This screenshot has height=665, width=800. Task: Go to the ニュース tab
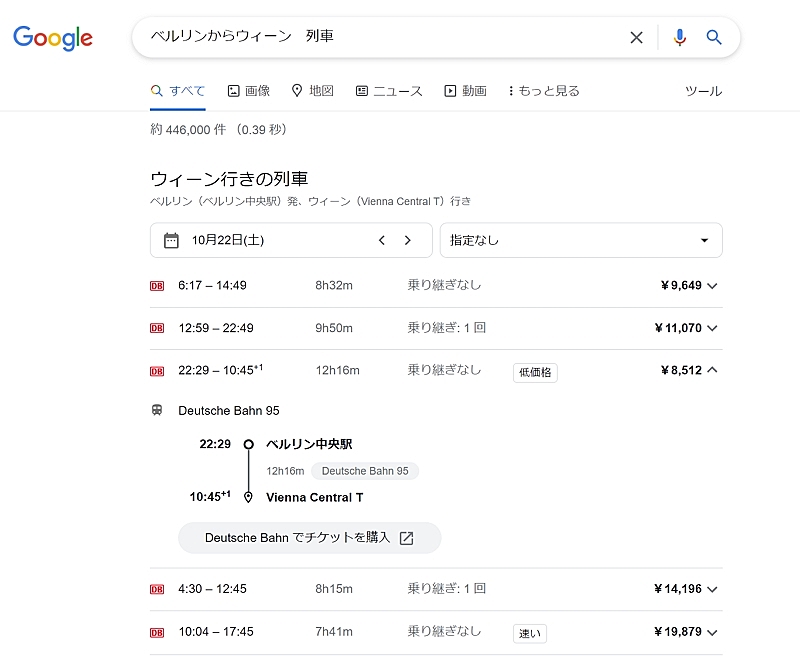click(x=389, y=91)
